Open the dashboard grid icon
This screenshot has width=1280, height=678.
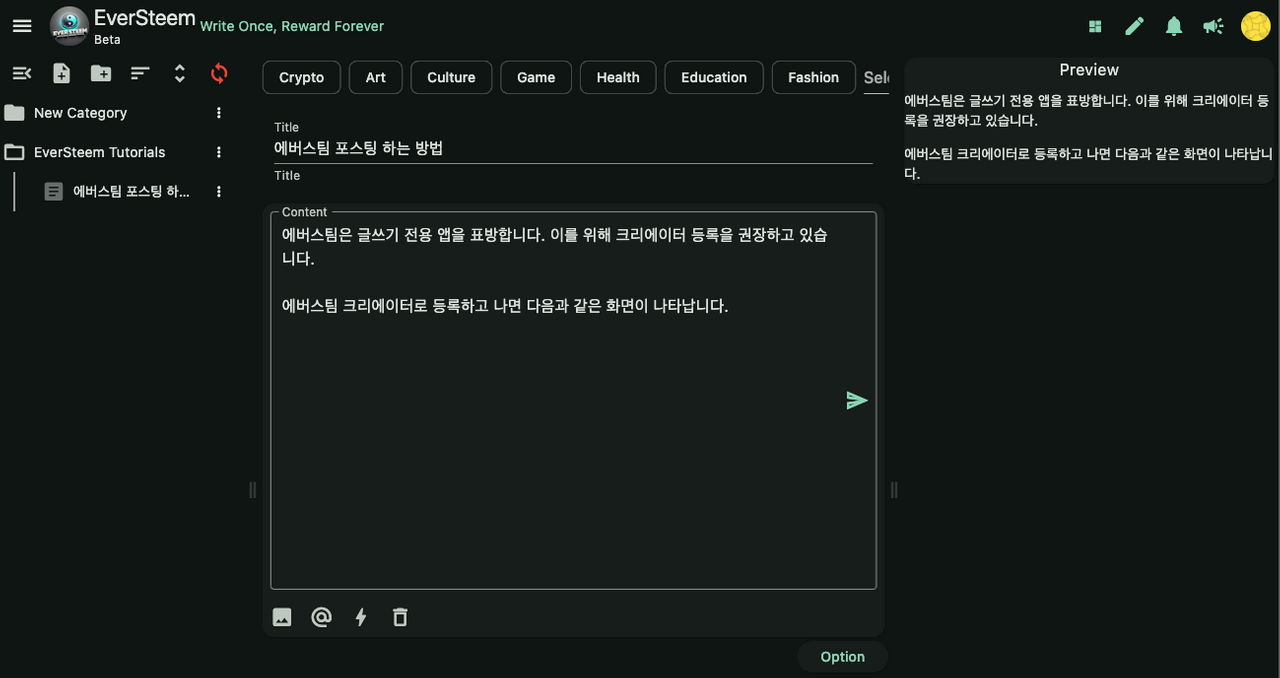[x=1096, y=26]
